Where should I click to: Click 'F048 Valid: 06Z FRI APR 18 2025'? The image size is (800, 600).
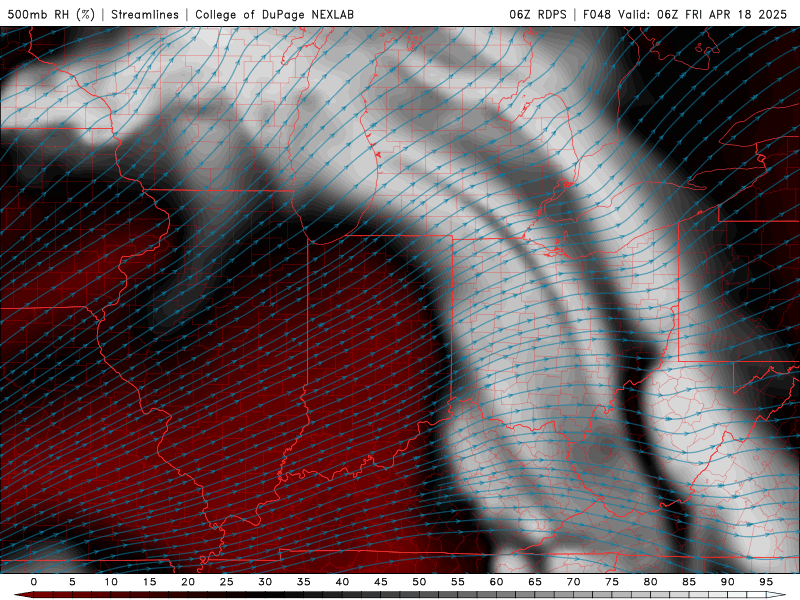tap(685, 14)
